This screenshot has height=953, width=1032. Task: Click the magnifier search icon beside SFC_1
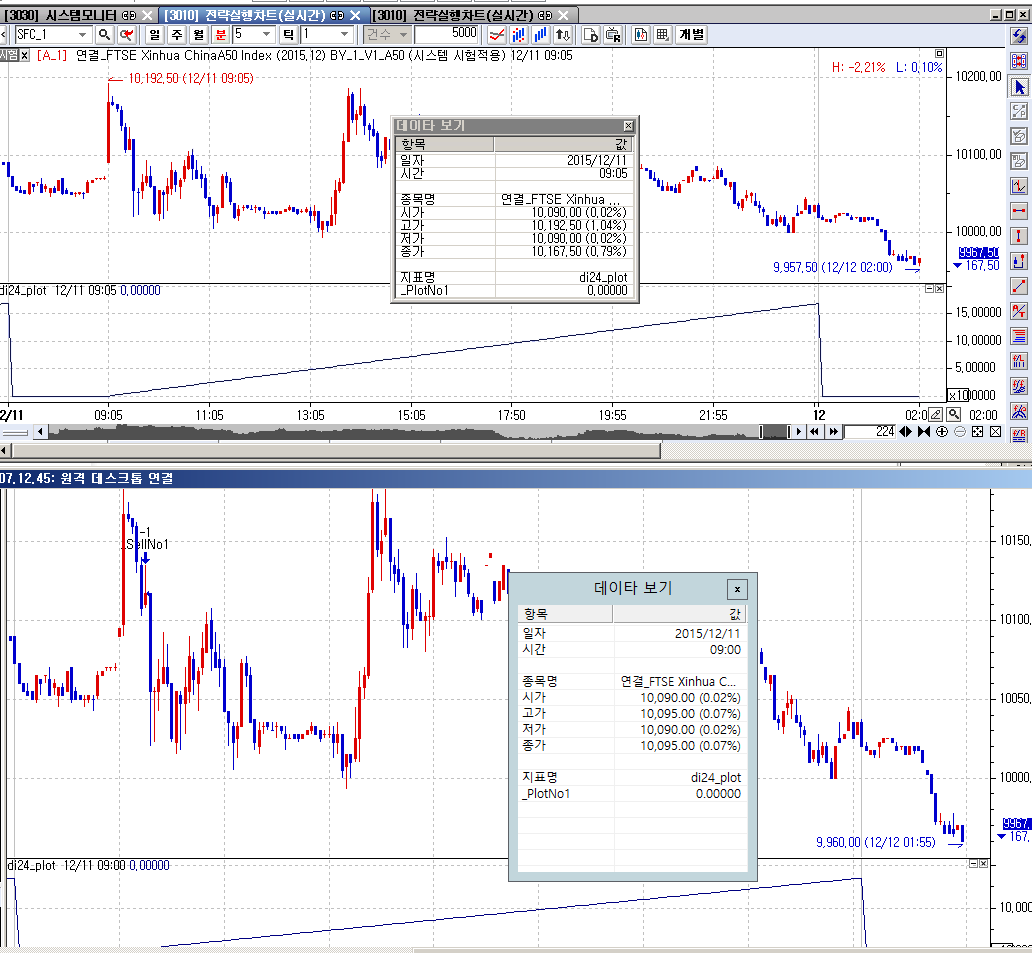coord(104,35)
